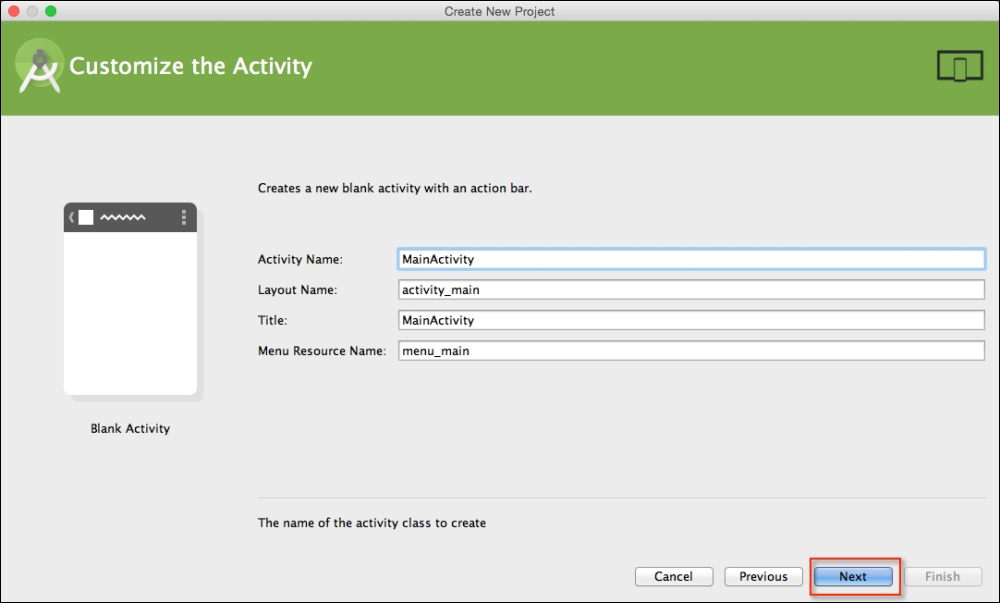Click into the Layout Name field
The image size is (1000, 603).
point(691,290)
